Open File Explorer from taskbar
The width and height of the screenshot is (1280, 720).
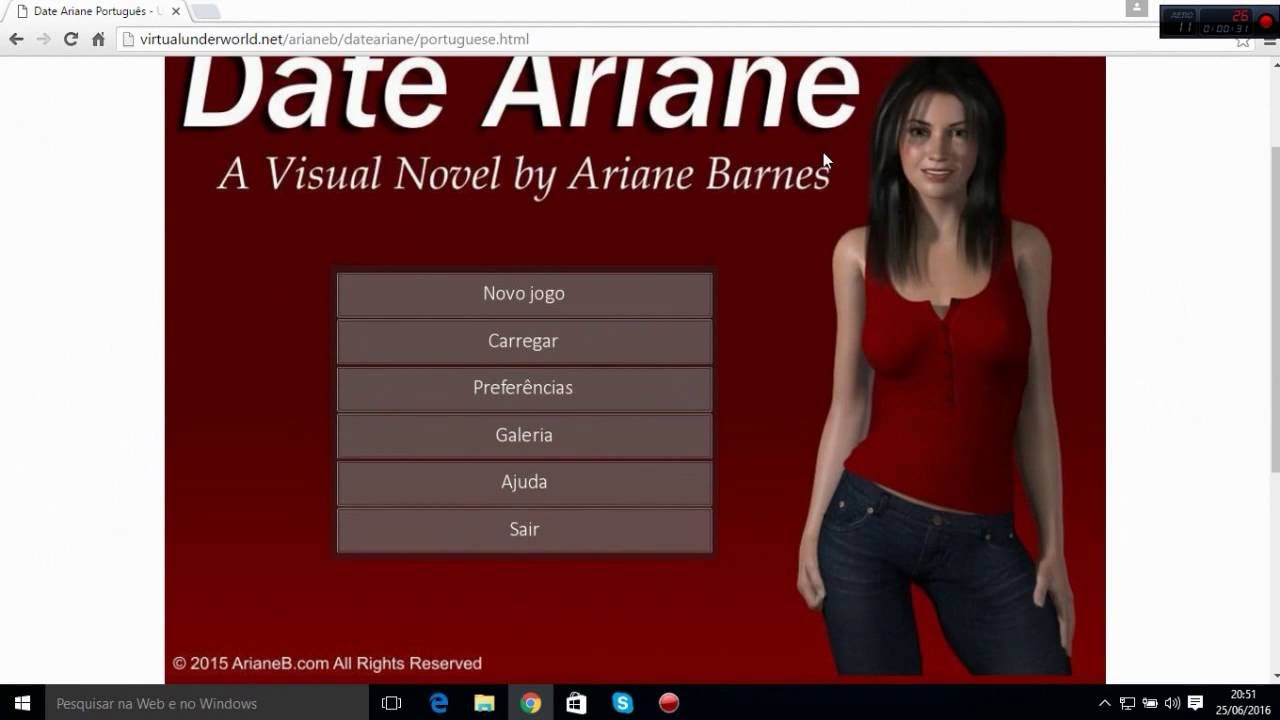484,703
